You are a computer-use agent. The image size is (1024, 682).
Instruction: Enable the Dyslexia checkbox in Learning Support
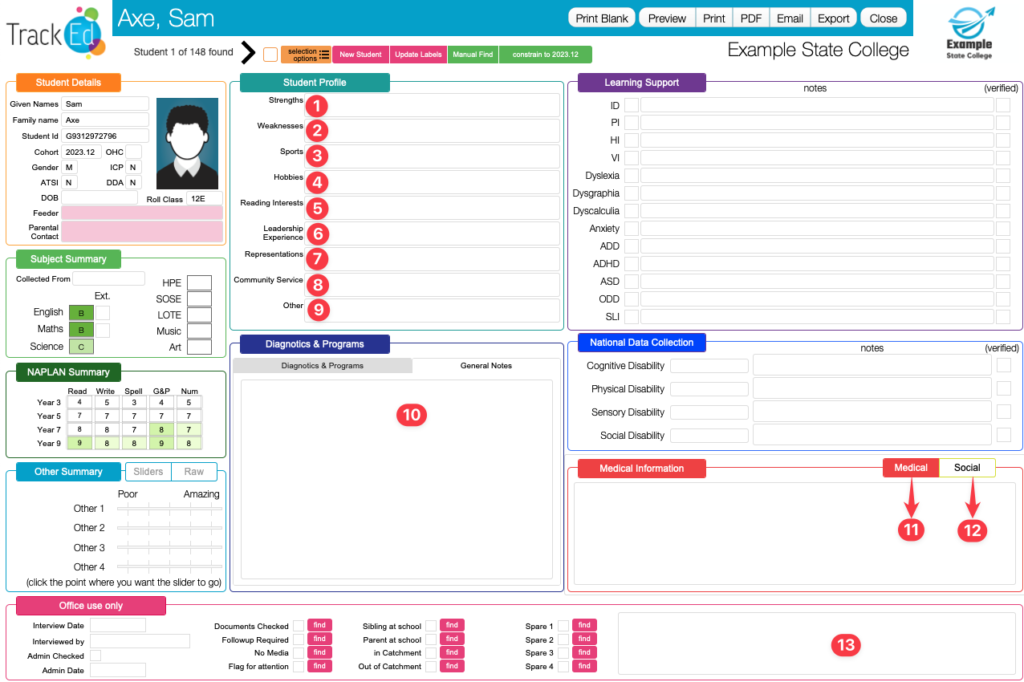point(632,176)
